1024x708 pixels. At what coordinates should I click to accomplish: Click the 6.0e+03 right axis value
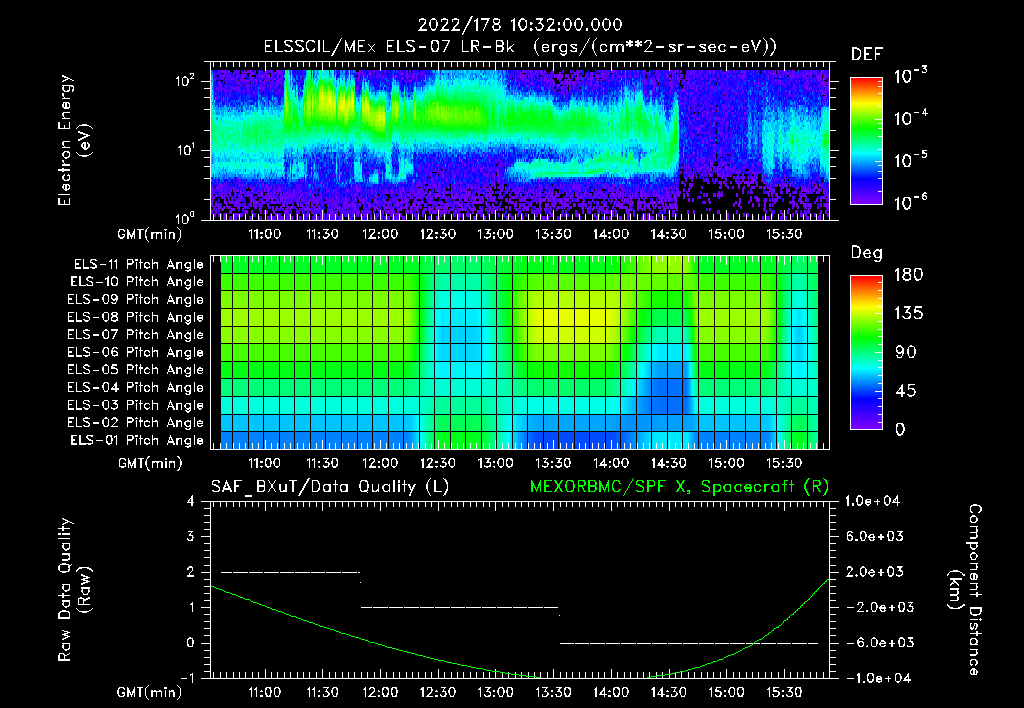coord(875,537)
